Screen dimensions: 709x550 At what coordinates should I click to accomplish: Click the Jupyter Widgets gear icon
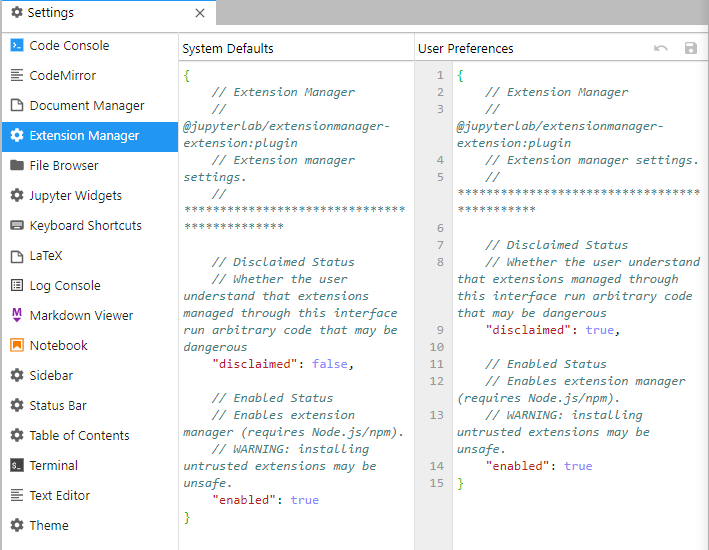pos(17,195)
